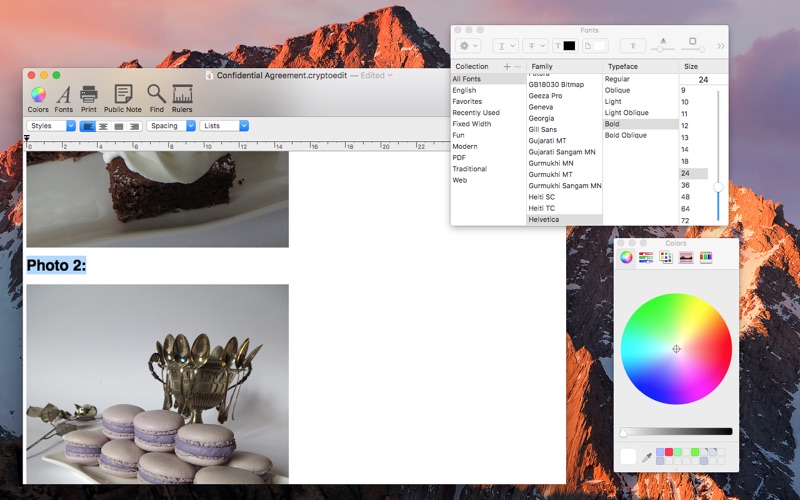
Task: Select the image palettes picker icon
Action: tap(686, 257)
